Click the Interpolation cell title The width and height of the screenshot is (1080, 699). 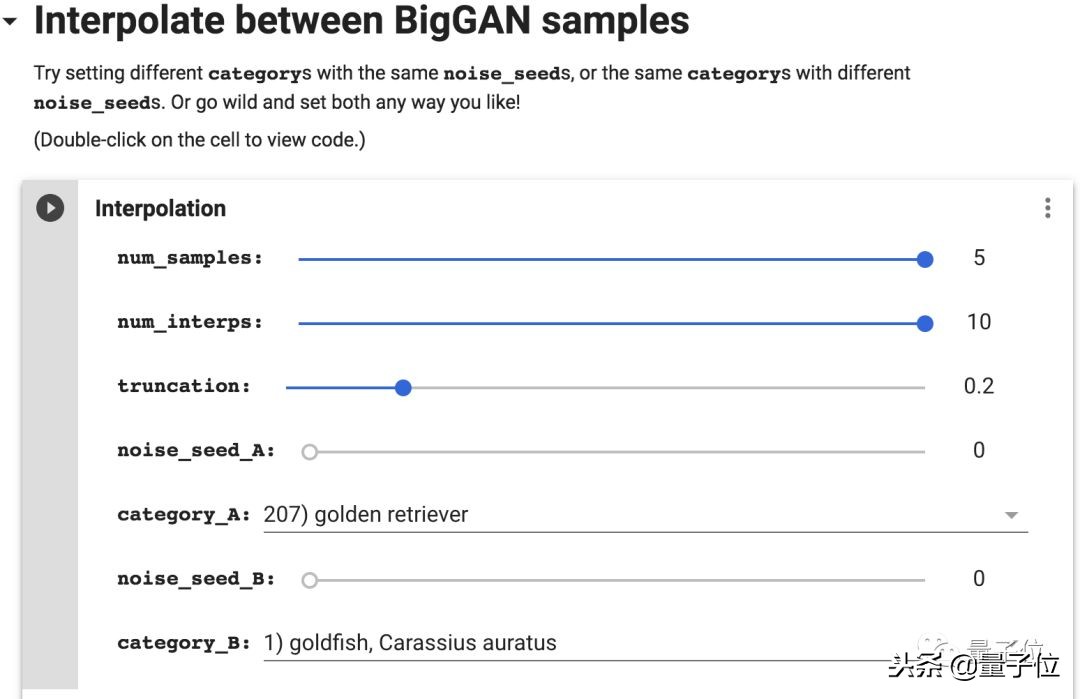(x=160, y=208)
